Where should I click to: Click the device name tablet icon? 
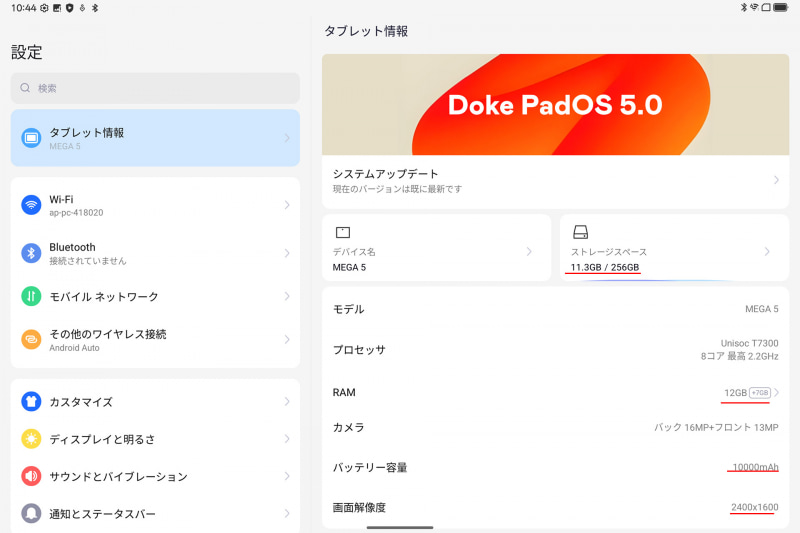click(343, 233)
